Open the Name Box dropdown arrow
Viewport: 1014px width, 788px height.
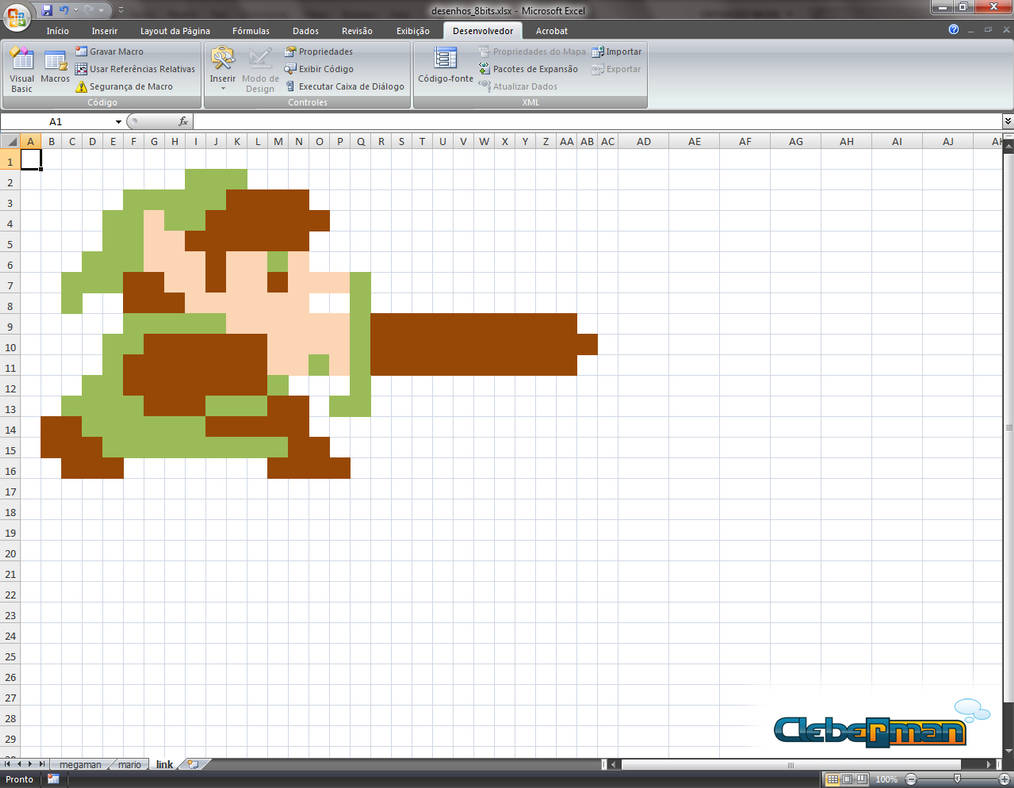(118, 122)
